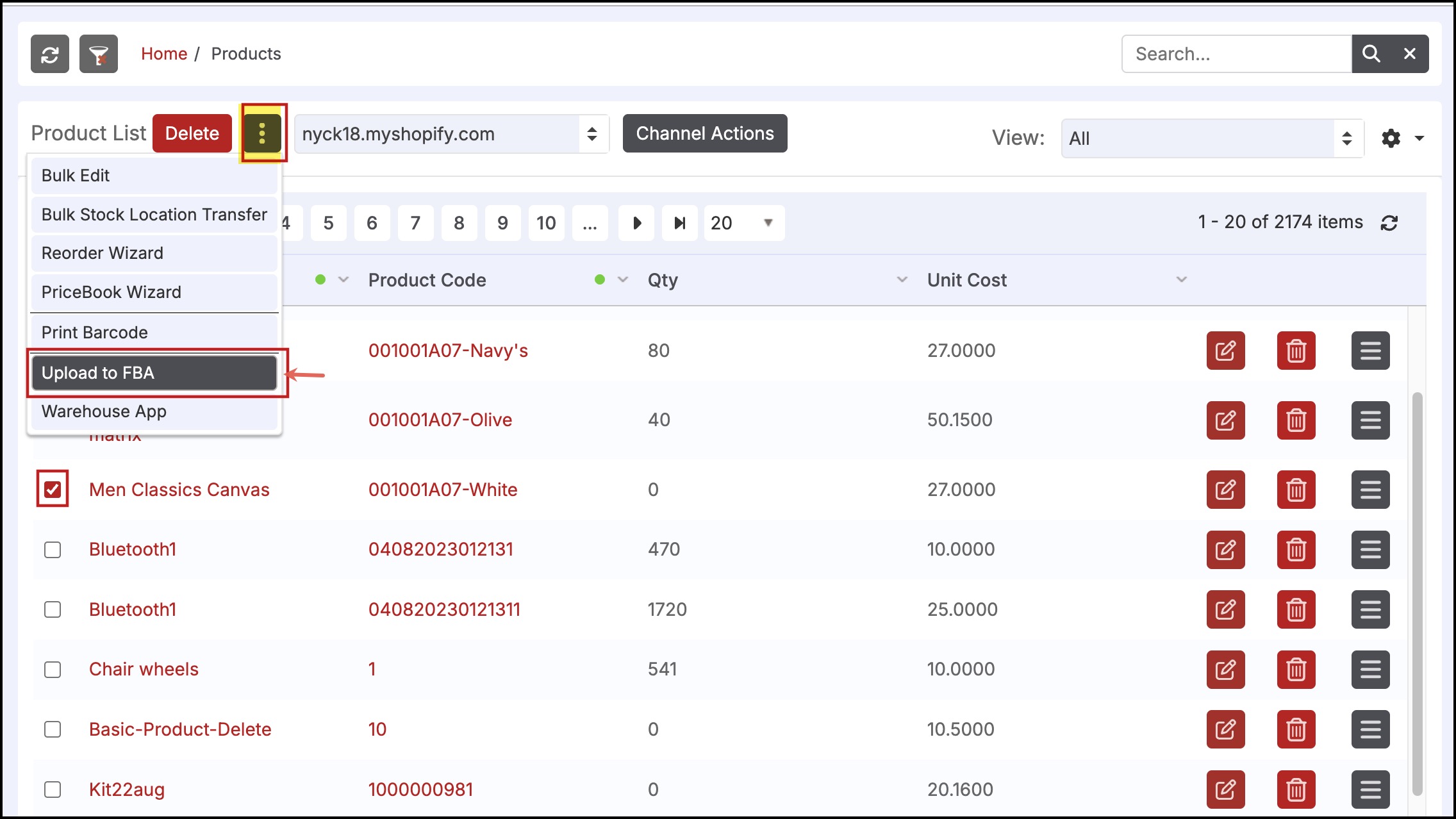The image size is (1456, 819).
Task: Choose Upload to FBA from menu
Action: [x=154, y=373]
